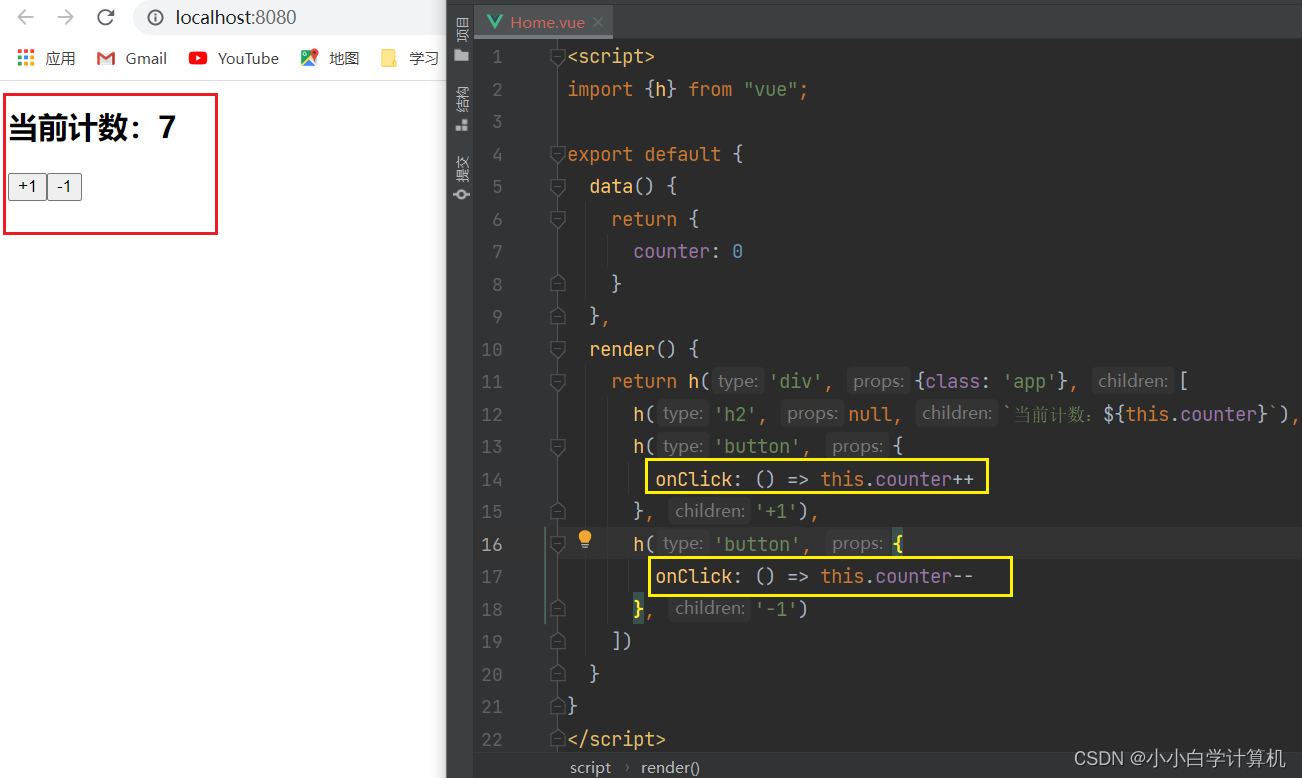Place cursor on this.counter-- in line 17
The image size is (1302, 778).
point(897,577)
